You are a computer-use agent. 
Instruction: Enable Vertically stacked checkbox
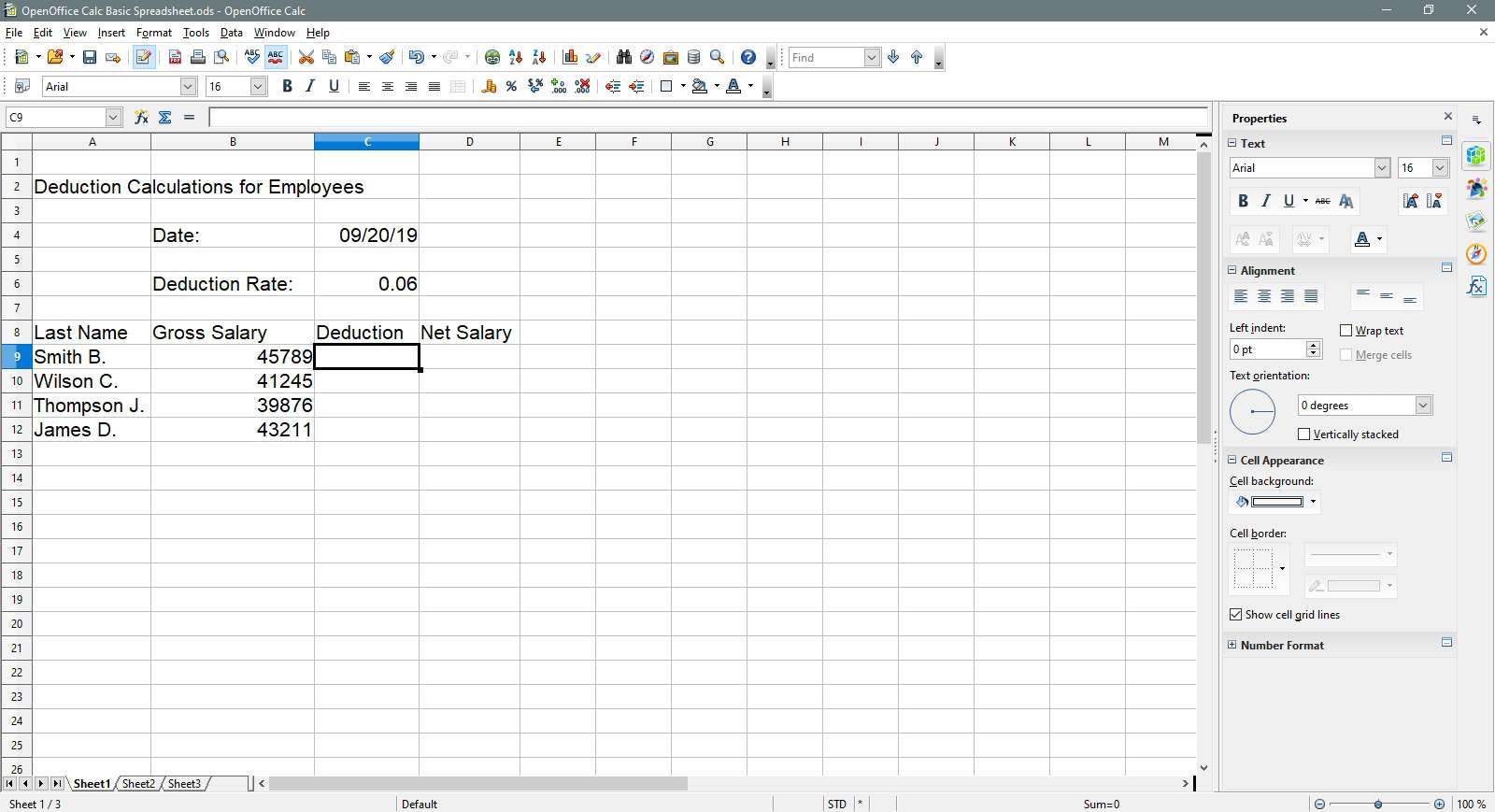(x=1303, y=434)
